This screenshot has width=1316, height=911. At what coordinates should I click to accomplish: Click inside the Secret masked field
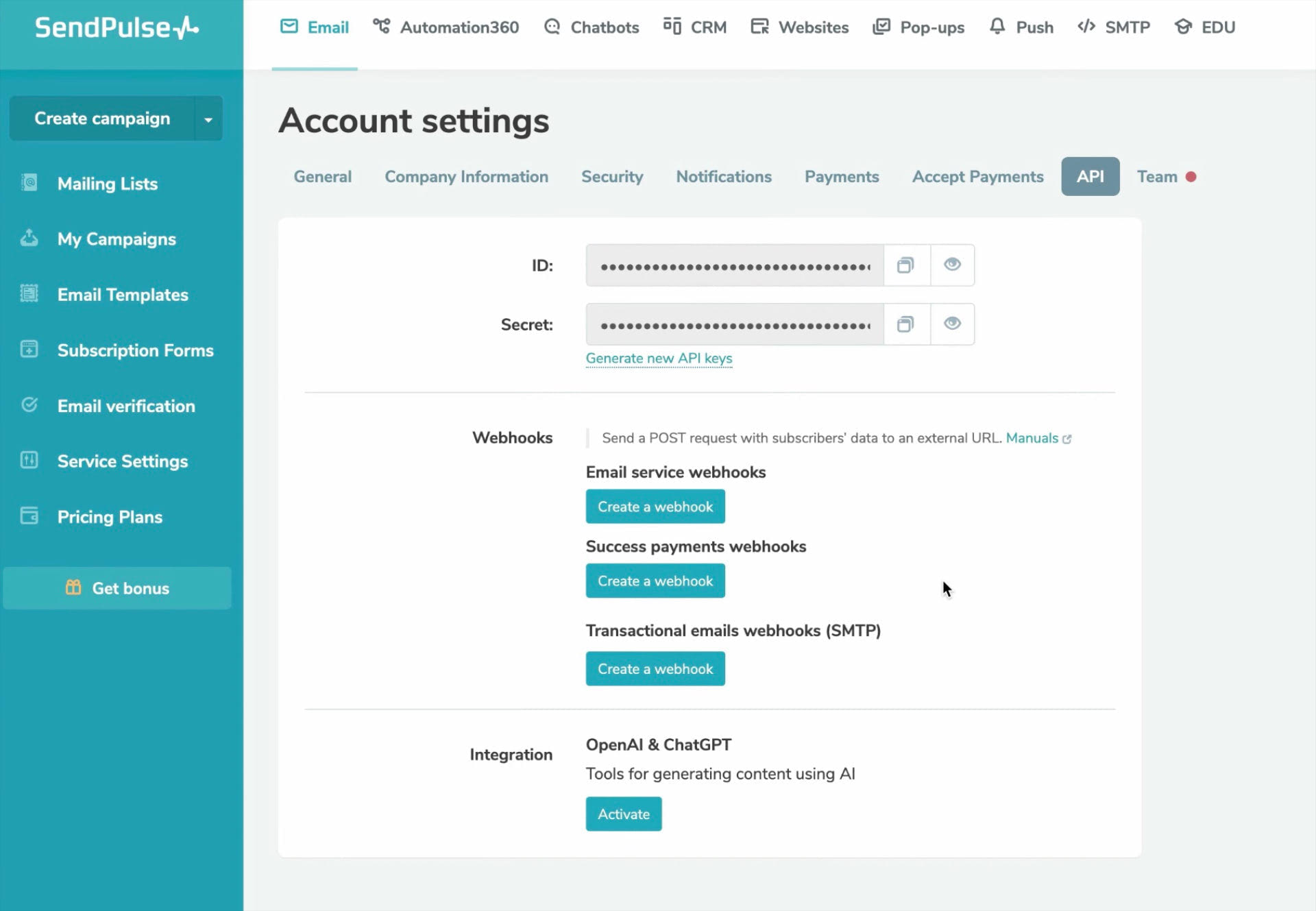coord(735,324)
